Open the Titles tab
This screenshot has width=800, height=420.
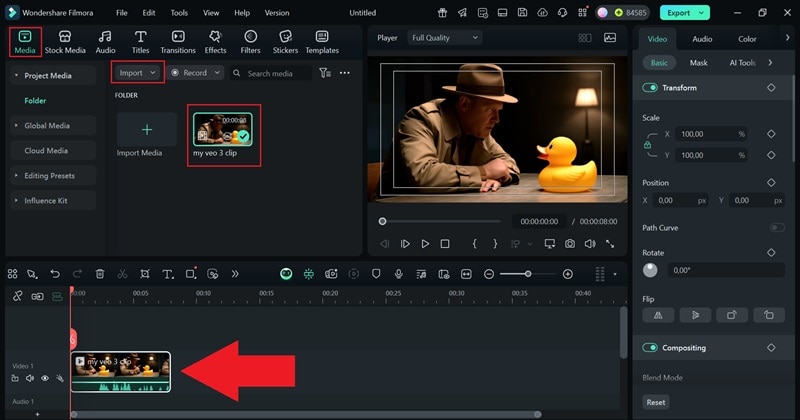coord(140,42)
